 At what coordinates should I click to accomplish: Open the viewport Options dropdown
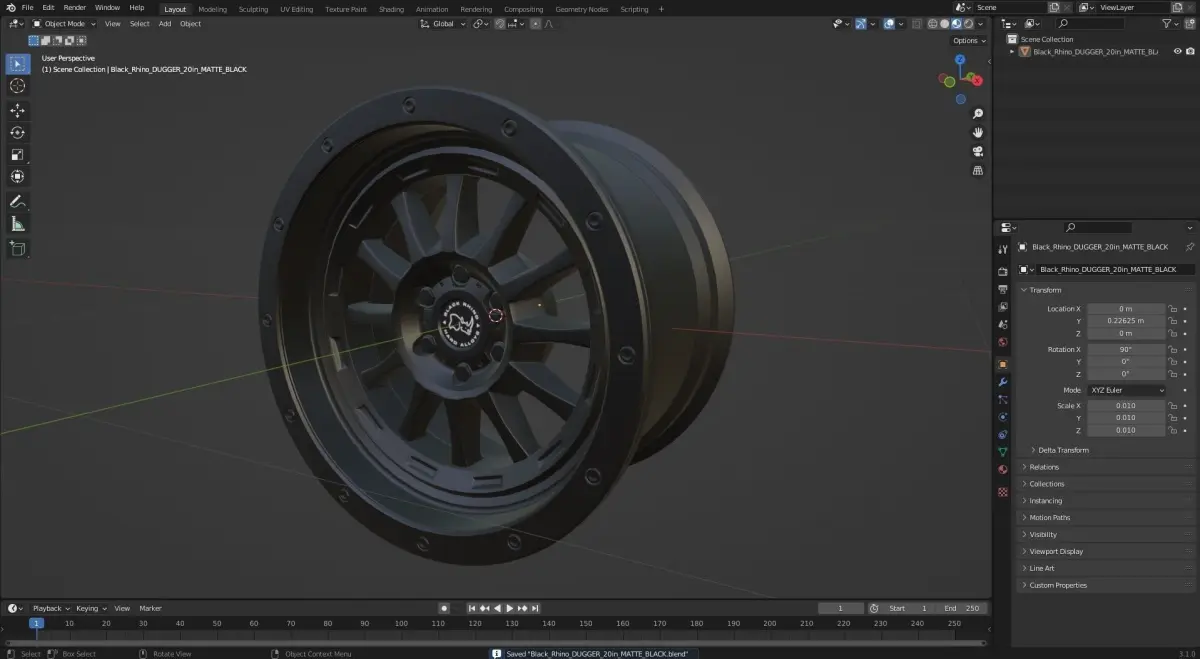coord(968,41)
